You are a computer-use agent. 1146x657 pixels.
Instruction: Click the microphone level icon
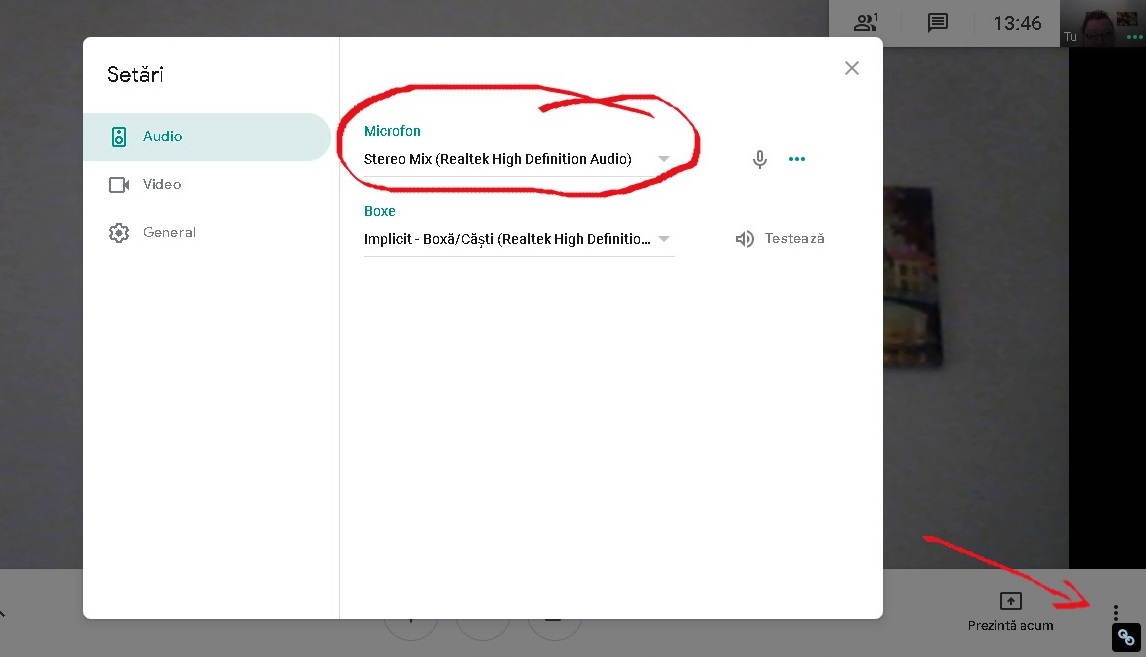[759, 159]
